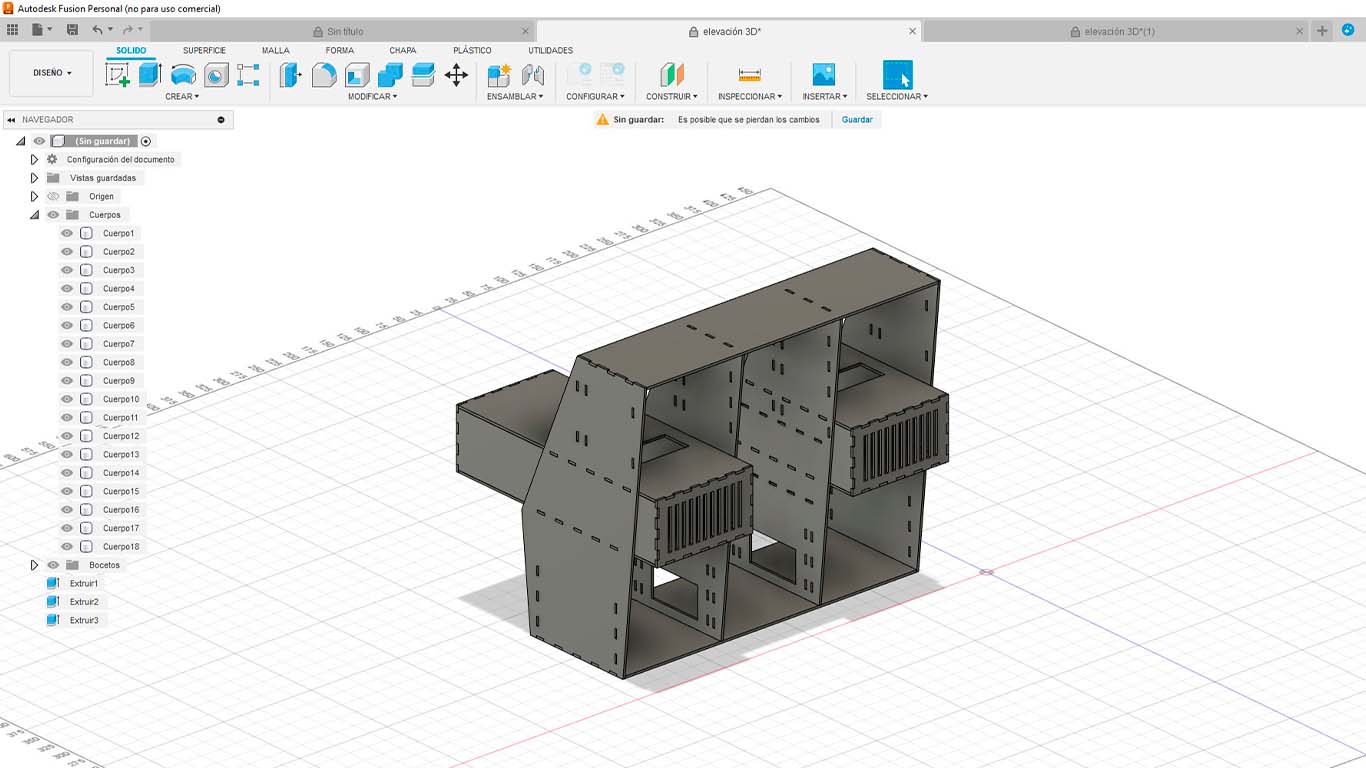
Task: Collapse the NAVEGADOR panel arrows
Action: click(11, 120)
